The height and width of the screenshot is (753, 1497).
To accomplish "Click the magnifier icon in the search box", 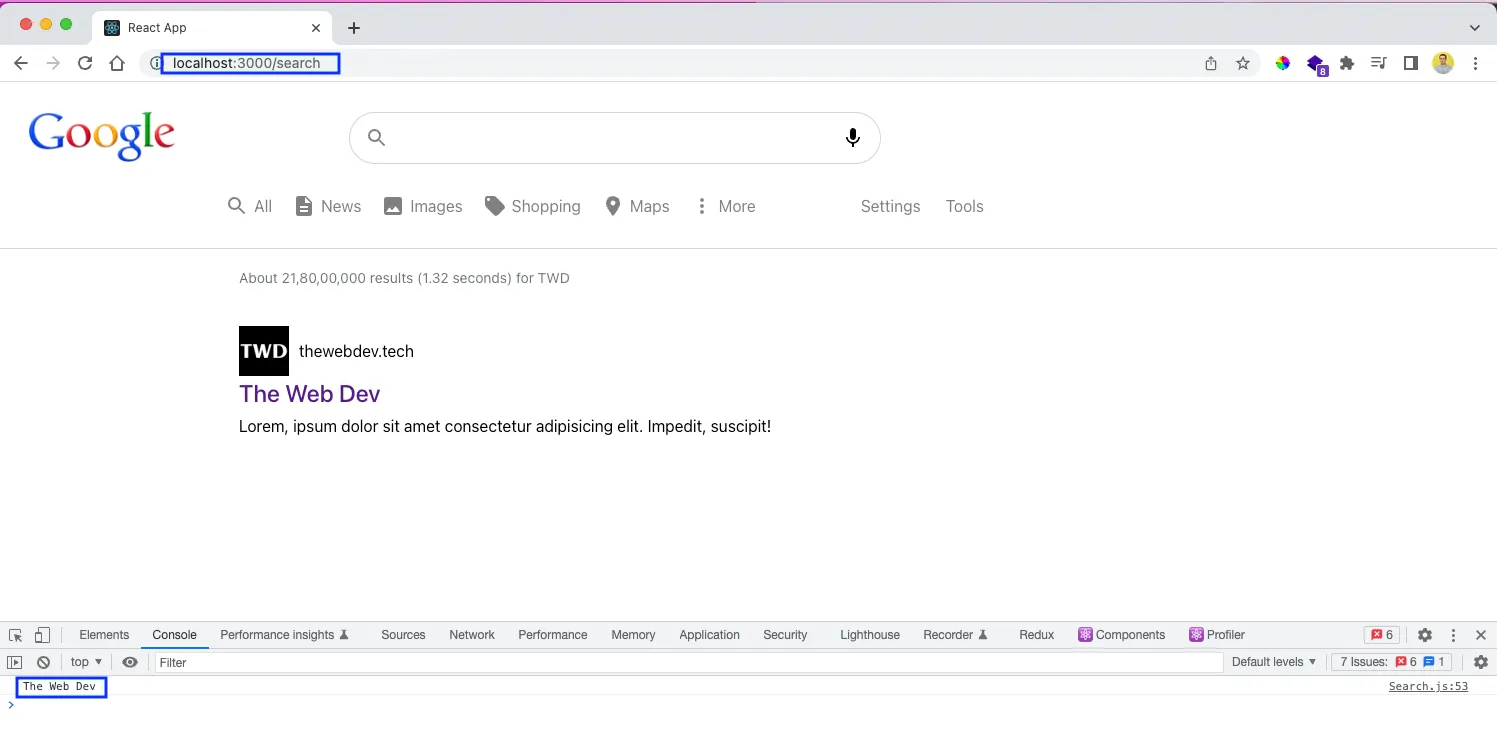I will (x=376, y=137).
